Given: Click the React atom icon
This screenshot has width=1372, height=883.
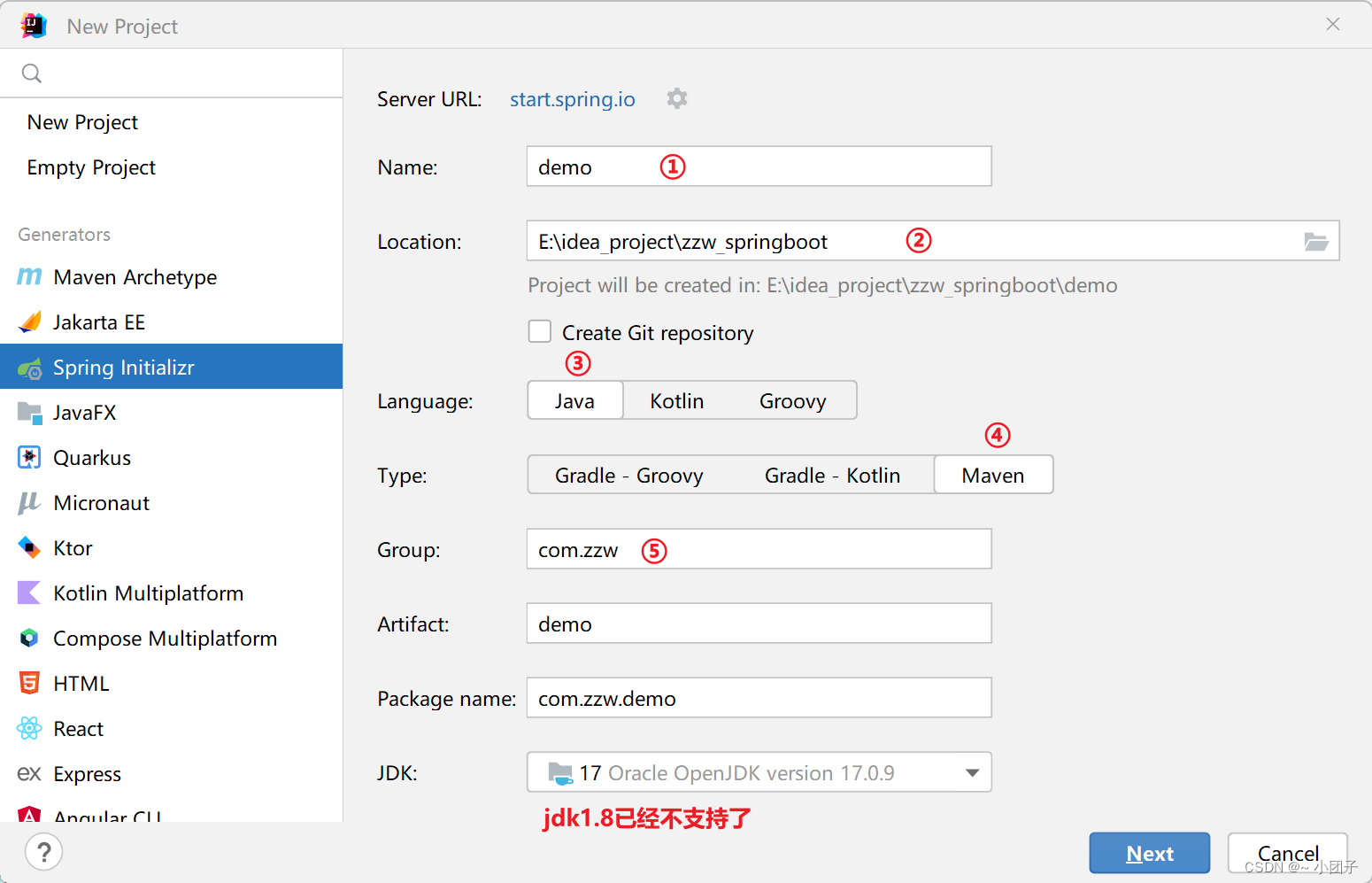Looking at the screenshot, I should tap(29, 729).
